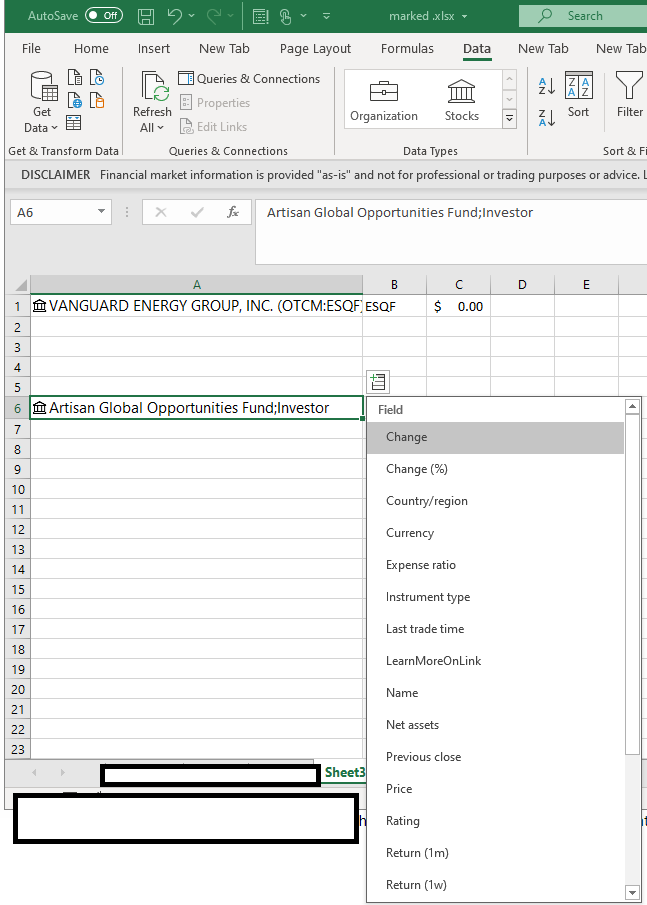
Task: Select the Organization data type
Action: [384, 101]
